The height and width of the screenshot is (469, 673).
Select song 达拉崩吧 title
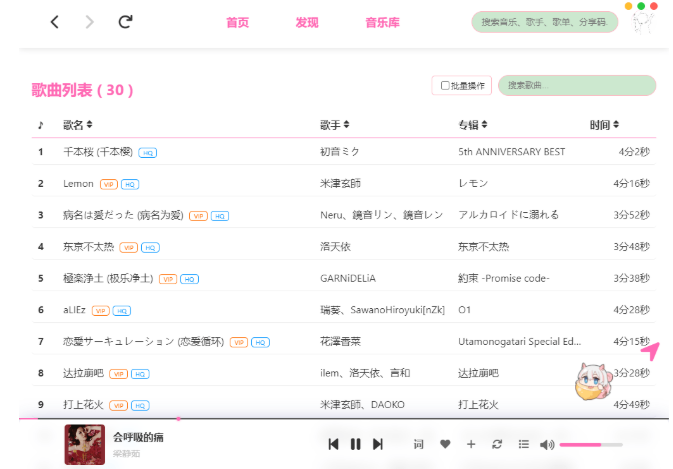(83, 373)
